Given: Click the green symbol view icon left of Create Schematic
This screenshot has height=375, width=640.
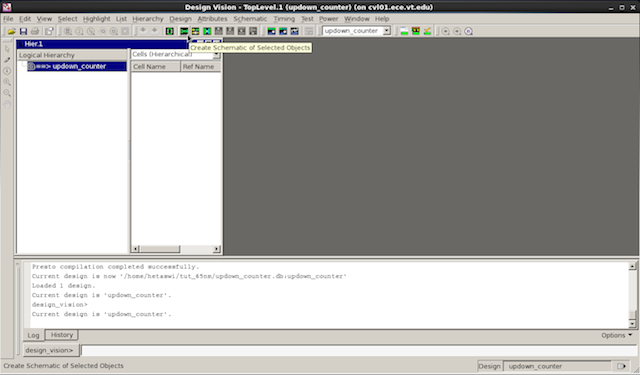Looking at the screenshot, I should pyautogui.click(x=170, y=31).
